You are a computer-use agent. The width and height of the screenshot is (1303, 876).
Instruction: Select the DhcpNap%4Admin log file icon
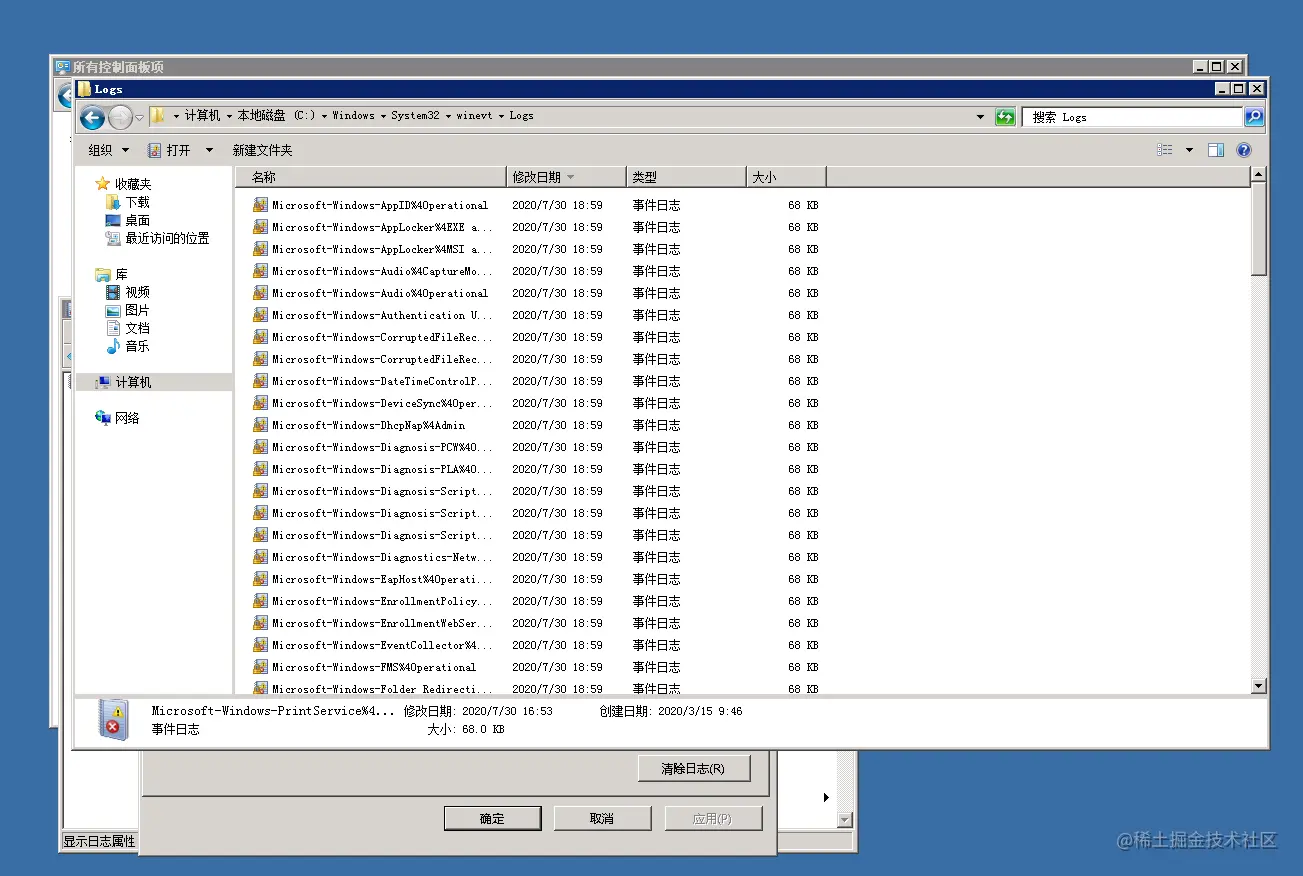[260, 425]
